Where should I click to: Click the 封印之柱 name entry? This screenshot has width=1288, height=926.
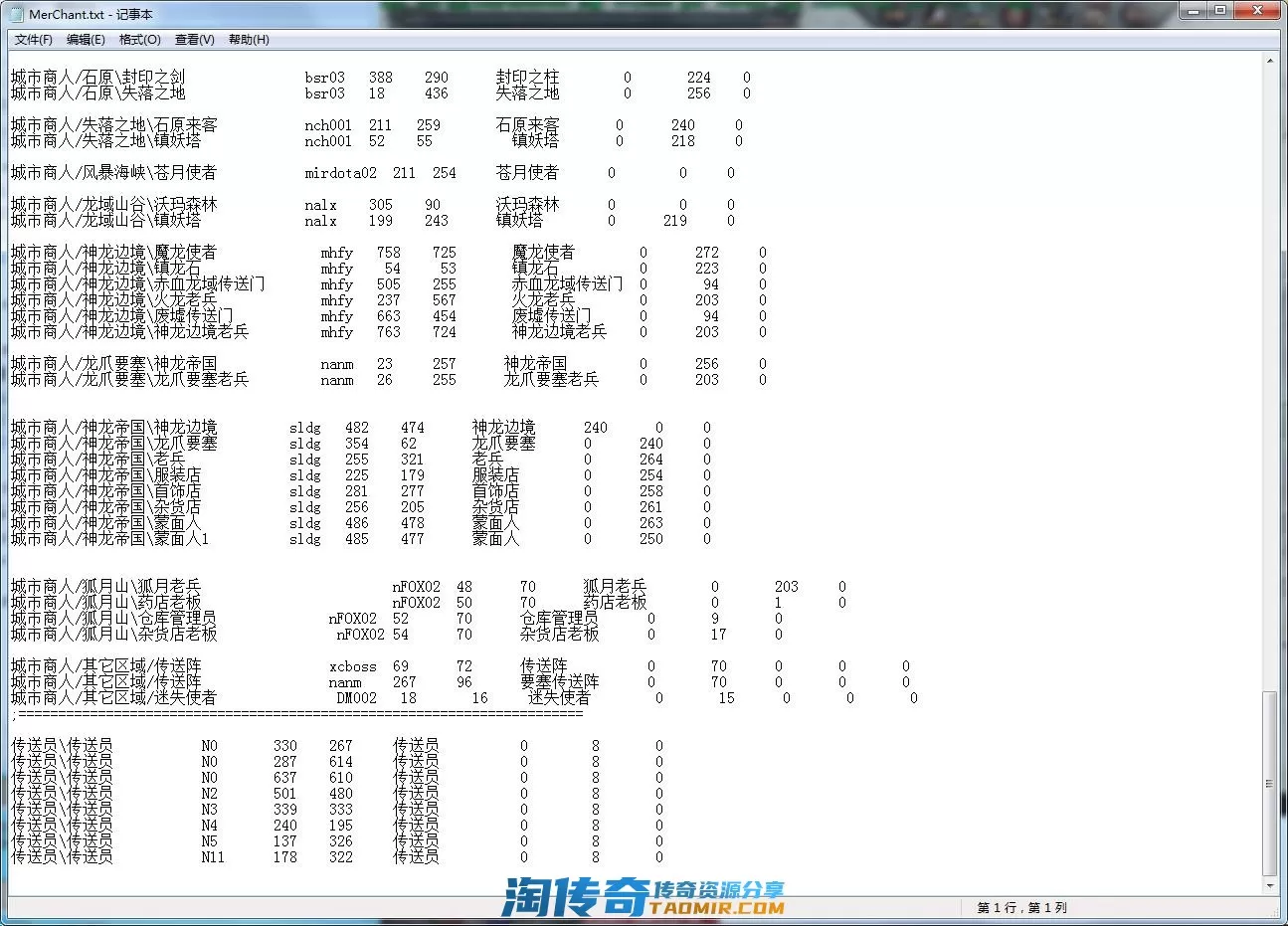527,78
